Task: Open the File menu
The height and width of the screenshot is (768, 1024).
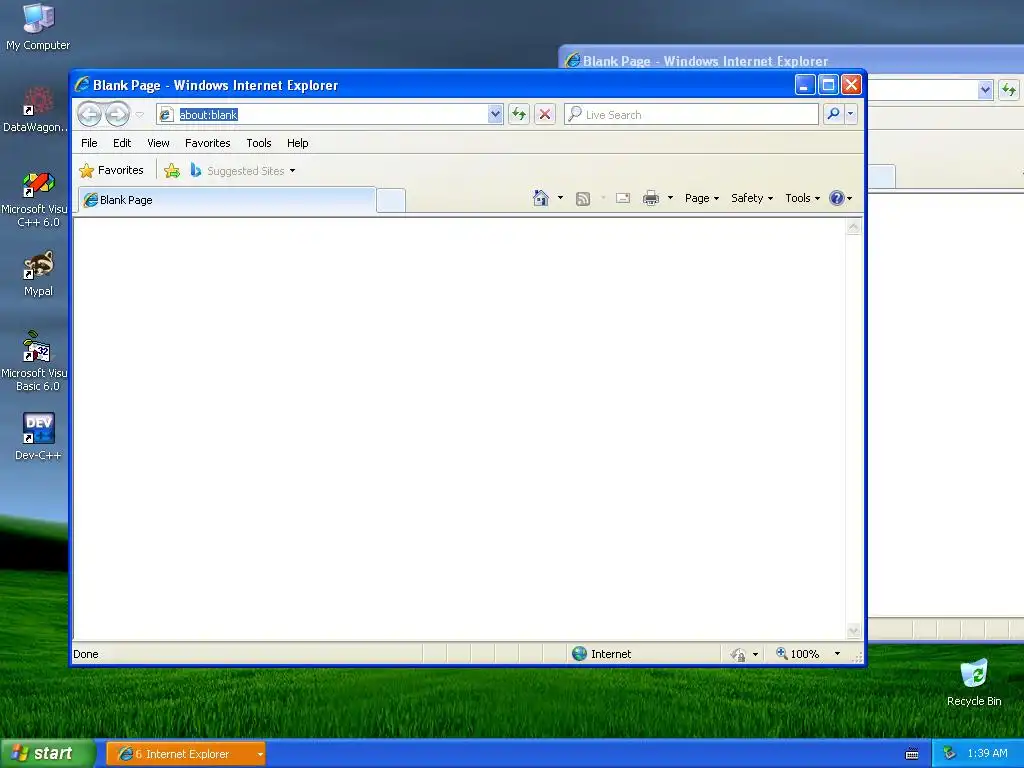Action: (x=89, y=143)
